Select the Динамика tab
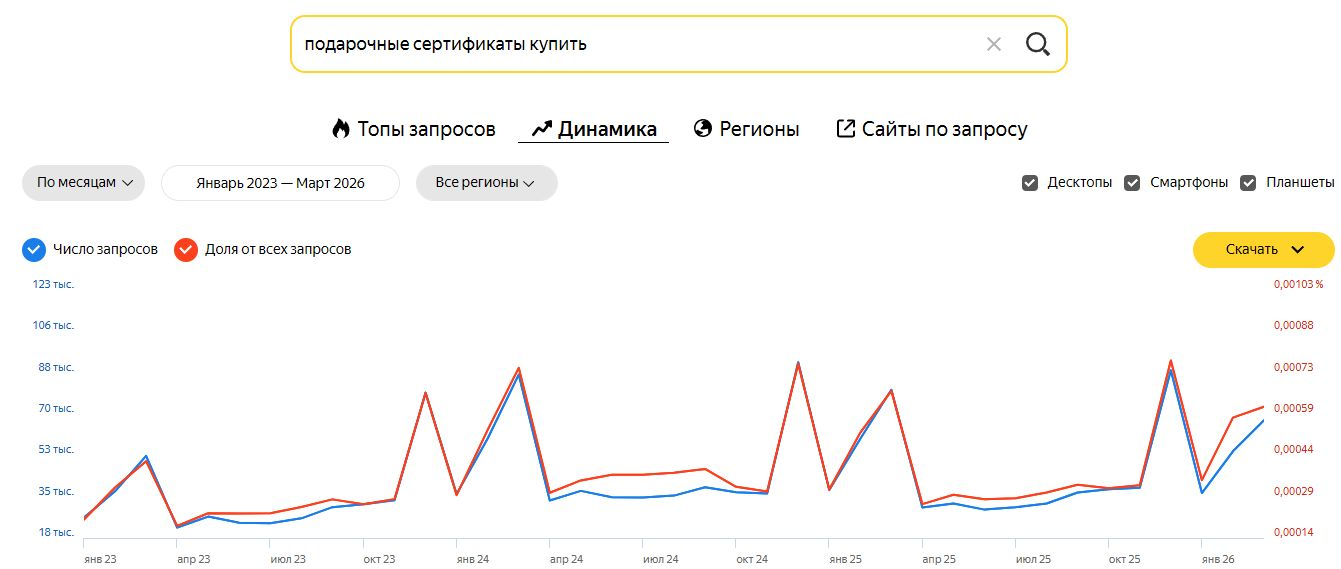The width and height of the screenshot is (1341, 569). coord(594,129)
